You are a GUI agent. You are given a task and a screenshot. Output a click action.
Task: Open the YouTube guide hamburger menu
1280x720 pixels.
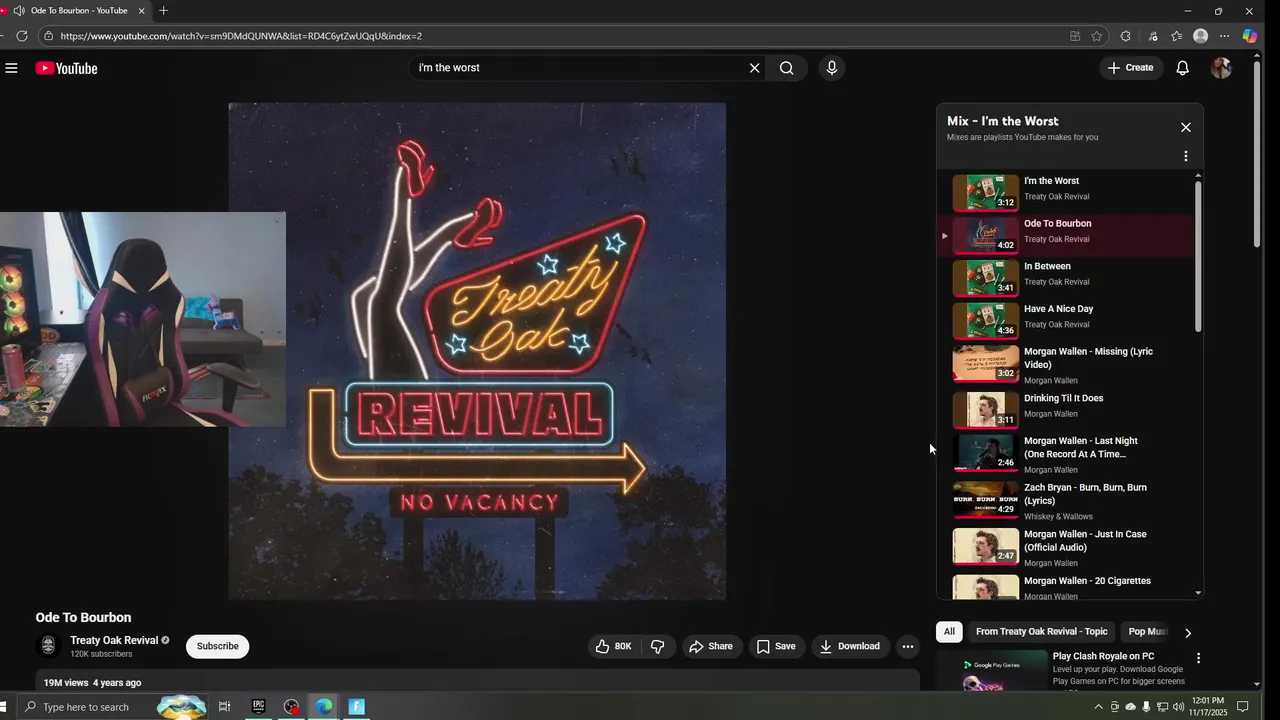(11, 68)
